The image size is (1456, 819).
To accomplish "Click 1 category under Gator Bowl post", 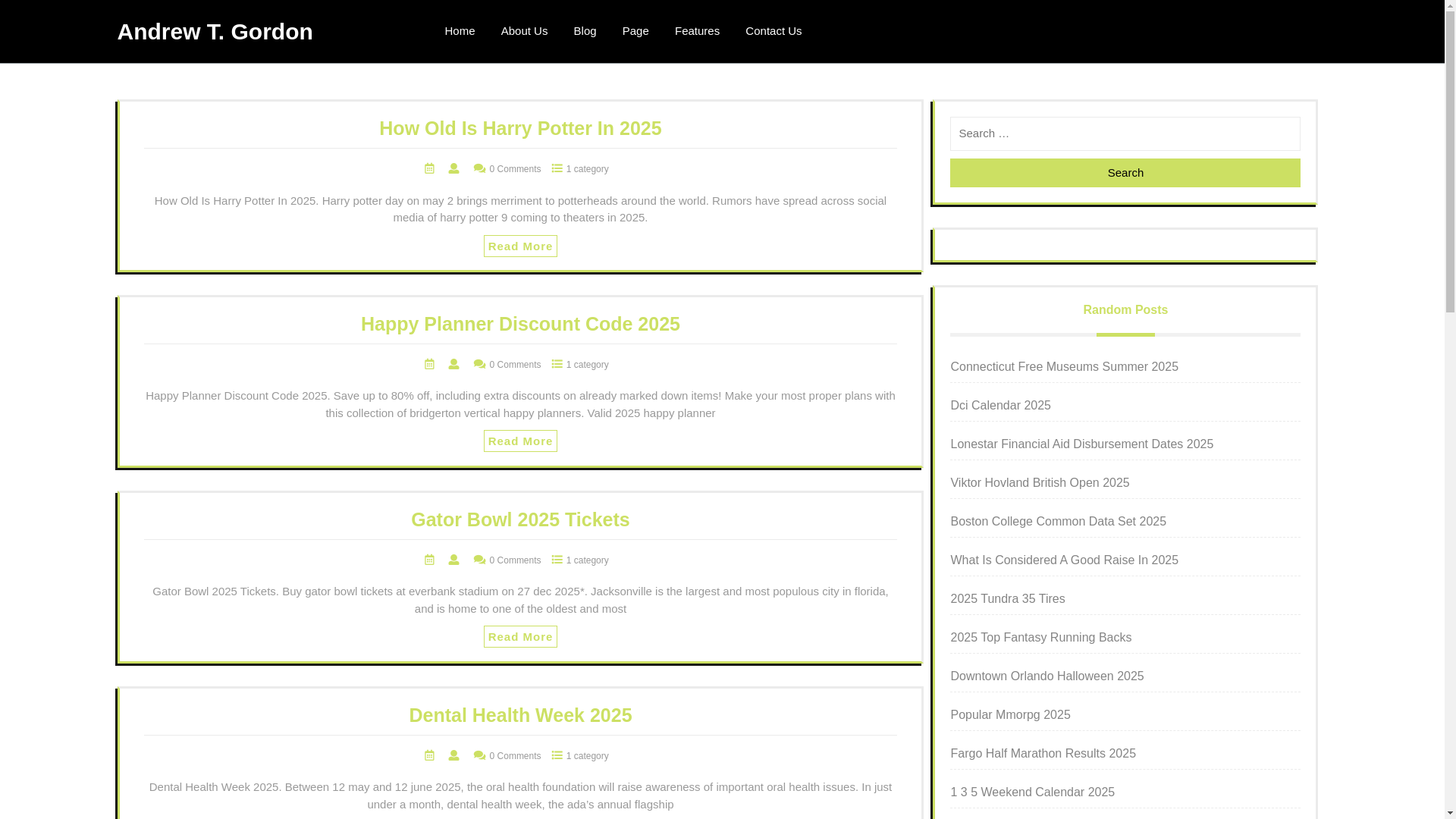I will coord(587,560).
